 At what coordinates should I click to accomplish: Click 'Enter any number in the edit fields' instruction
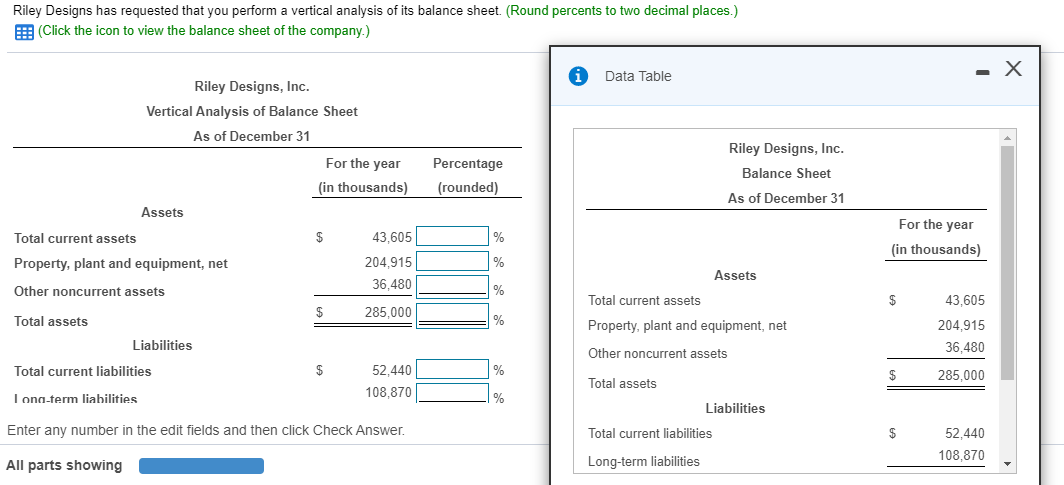(x=206, y=430)
